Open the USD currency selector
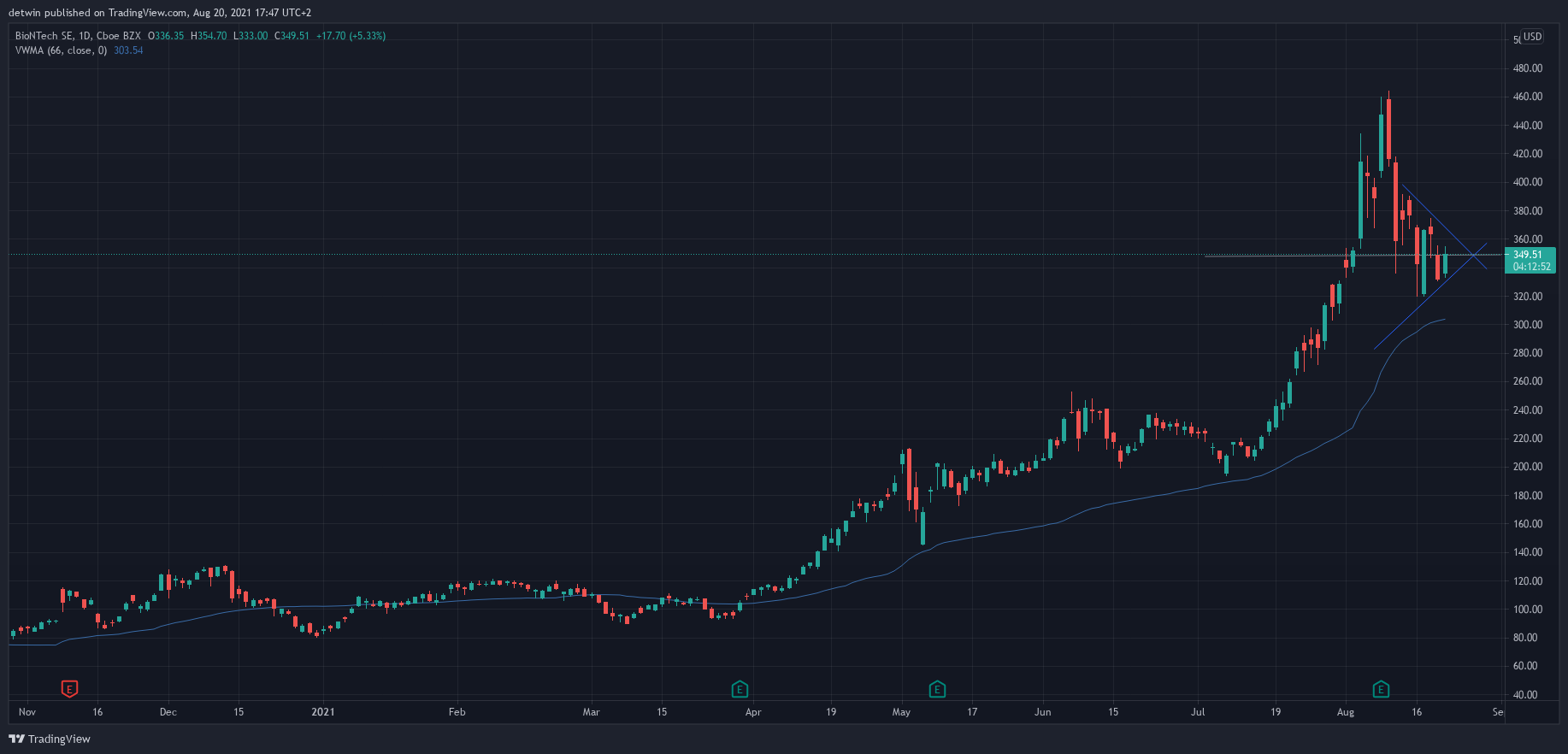Viewport: 1568px width, 754px height. pos(1532,37)
